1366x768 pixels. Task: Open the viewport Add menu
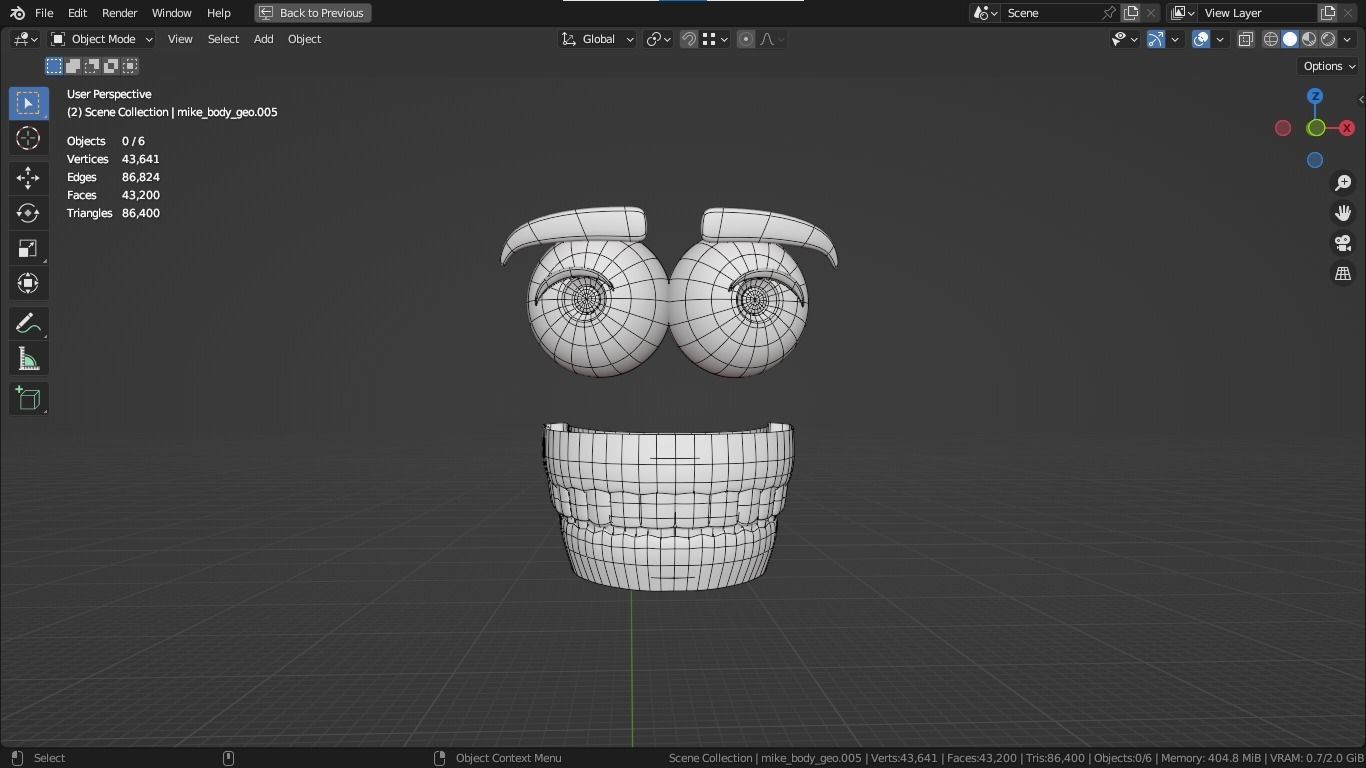(x=263, y=39)
